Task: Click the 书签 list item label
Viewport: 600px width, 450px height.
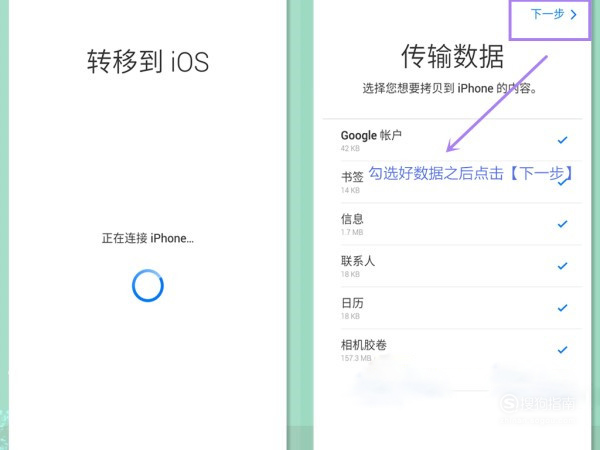Action: pyautogui.click(x=352, y=177)
